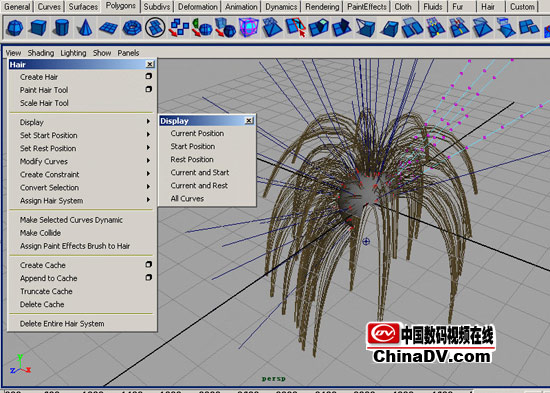Create a polygon cube from the shelf
The height and width of the screenshot is (393, 550).
click(38, 28)
